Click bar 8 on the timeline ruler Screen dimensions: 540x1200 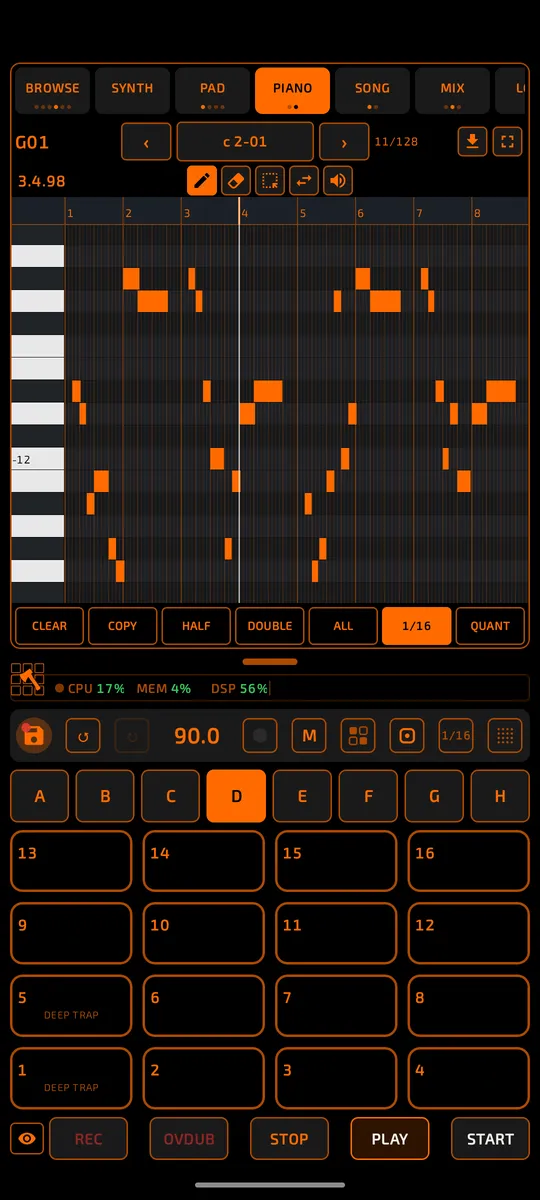[478, 213]
